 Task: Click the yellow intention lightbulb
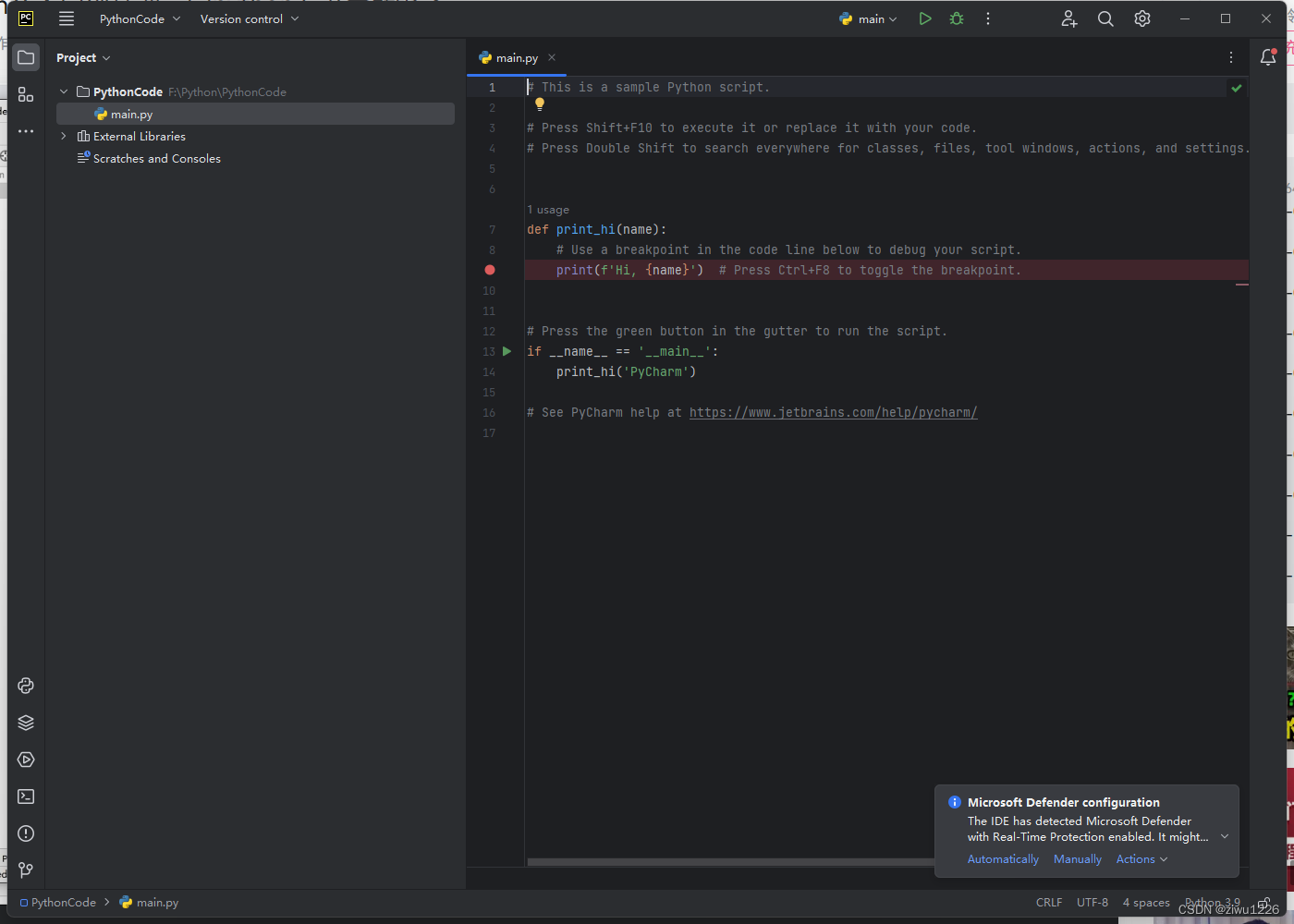coord(540,104)
